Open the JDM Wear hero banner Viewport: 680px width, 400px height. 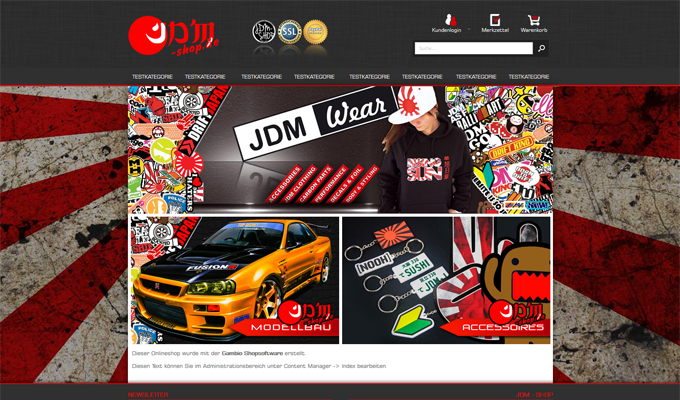coord(340,150)
